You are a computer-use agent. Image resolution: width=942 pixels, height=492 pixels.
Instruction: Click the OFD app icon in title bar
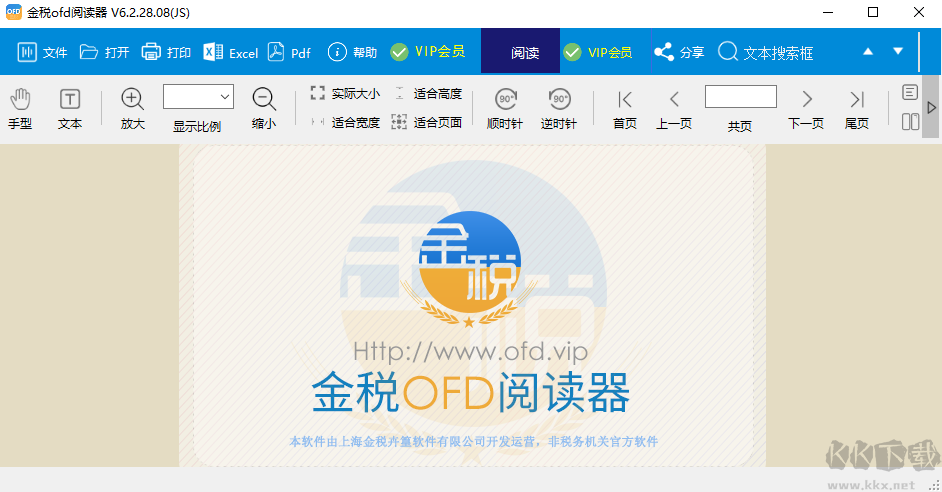pyautogui.click(x=13, y=12)
